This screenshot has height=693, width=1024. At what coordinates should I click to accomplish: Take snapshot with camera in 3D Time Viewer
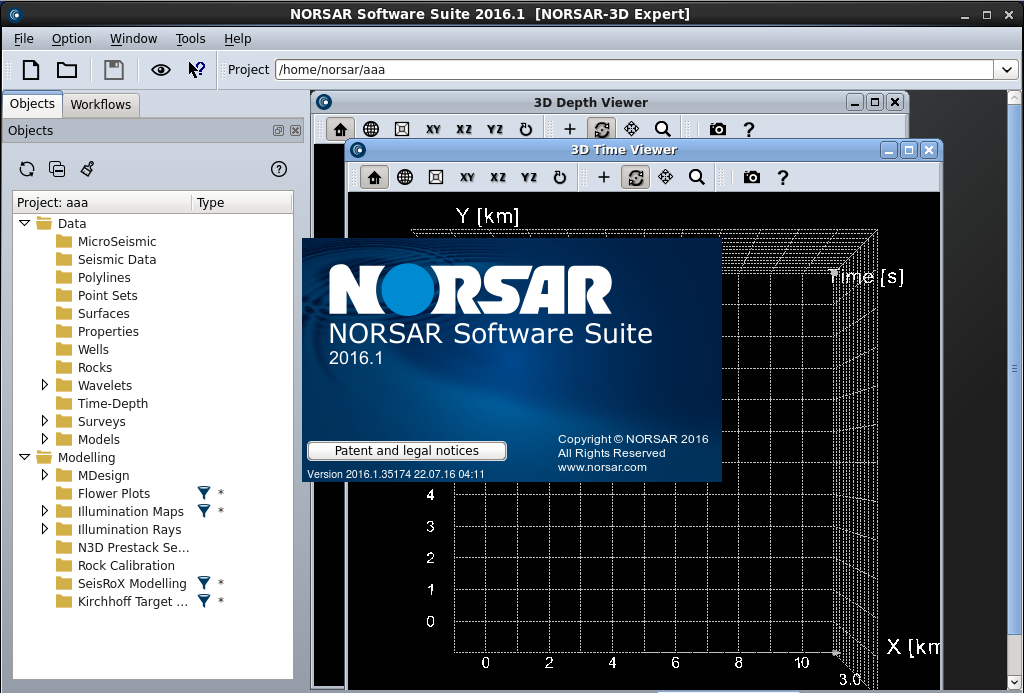click(752, 177)
